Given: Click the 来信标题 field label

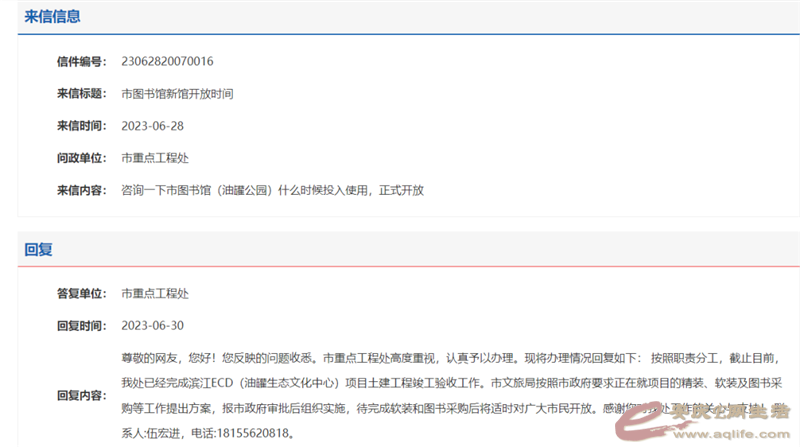Looking at the screenshot, I should tap(80, 94).
